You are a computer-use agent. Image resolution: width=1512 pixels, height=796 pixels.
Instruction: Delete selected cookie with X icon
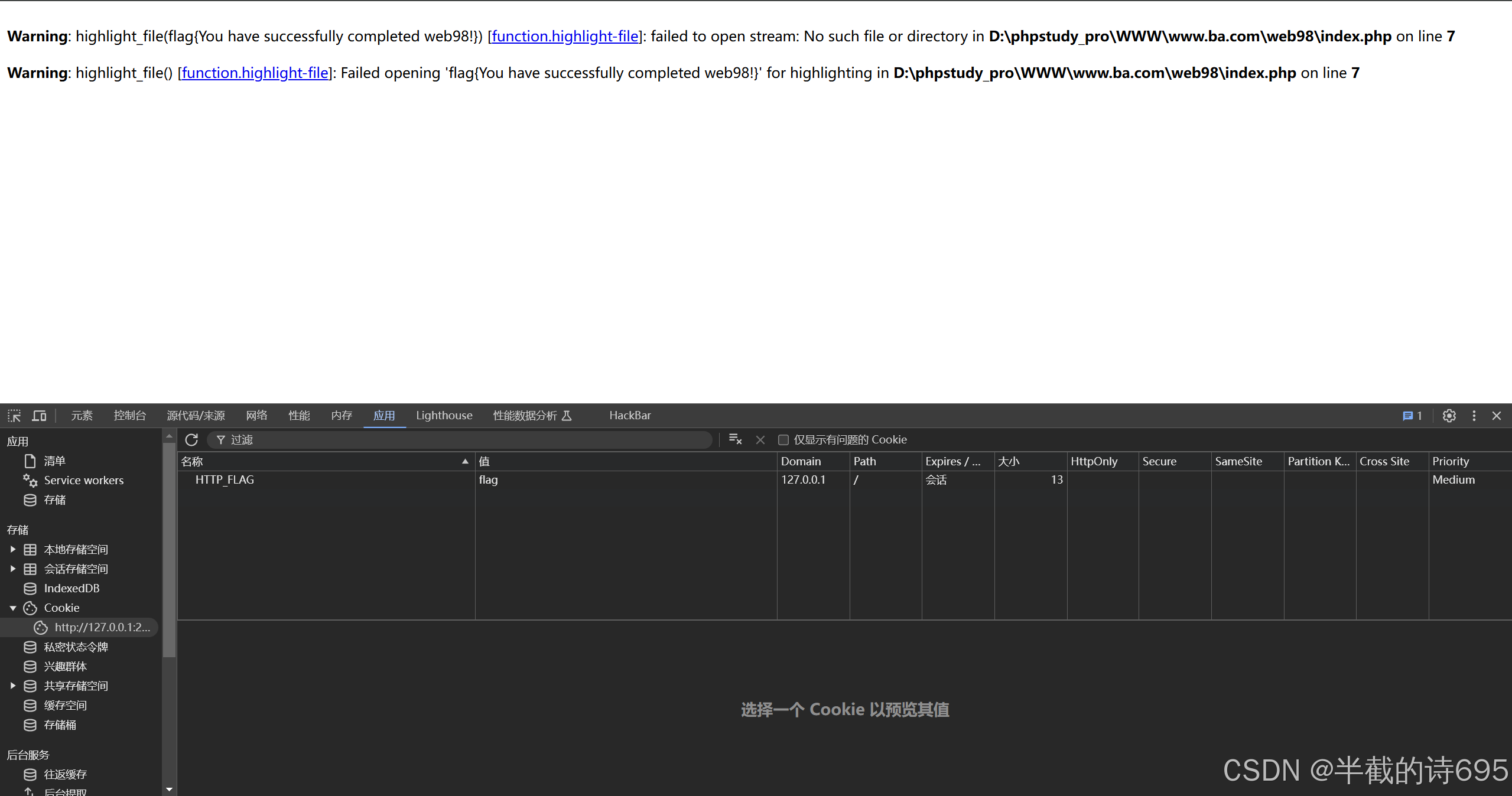pyautogui.click(x=760, y=440)
